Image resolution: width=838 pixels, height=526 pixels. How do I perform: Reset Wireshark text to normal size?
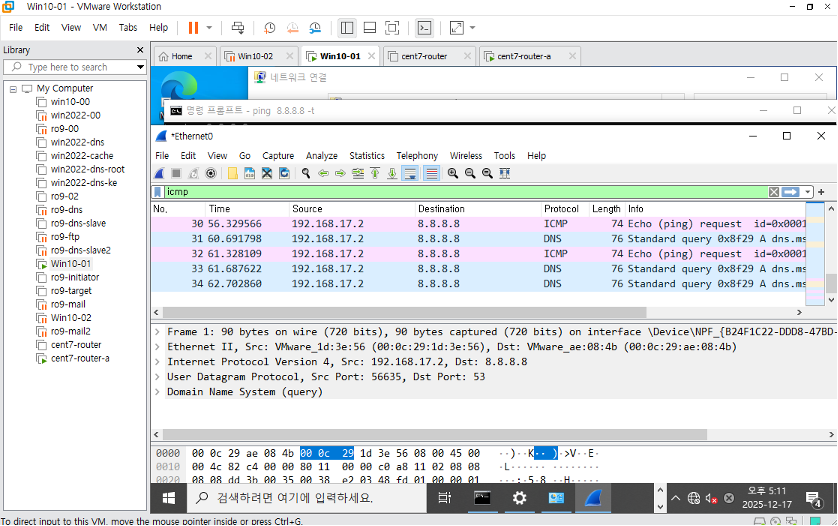pos(487,173)
